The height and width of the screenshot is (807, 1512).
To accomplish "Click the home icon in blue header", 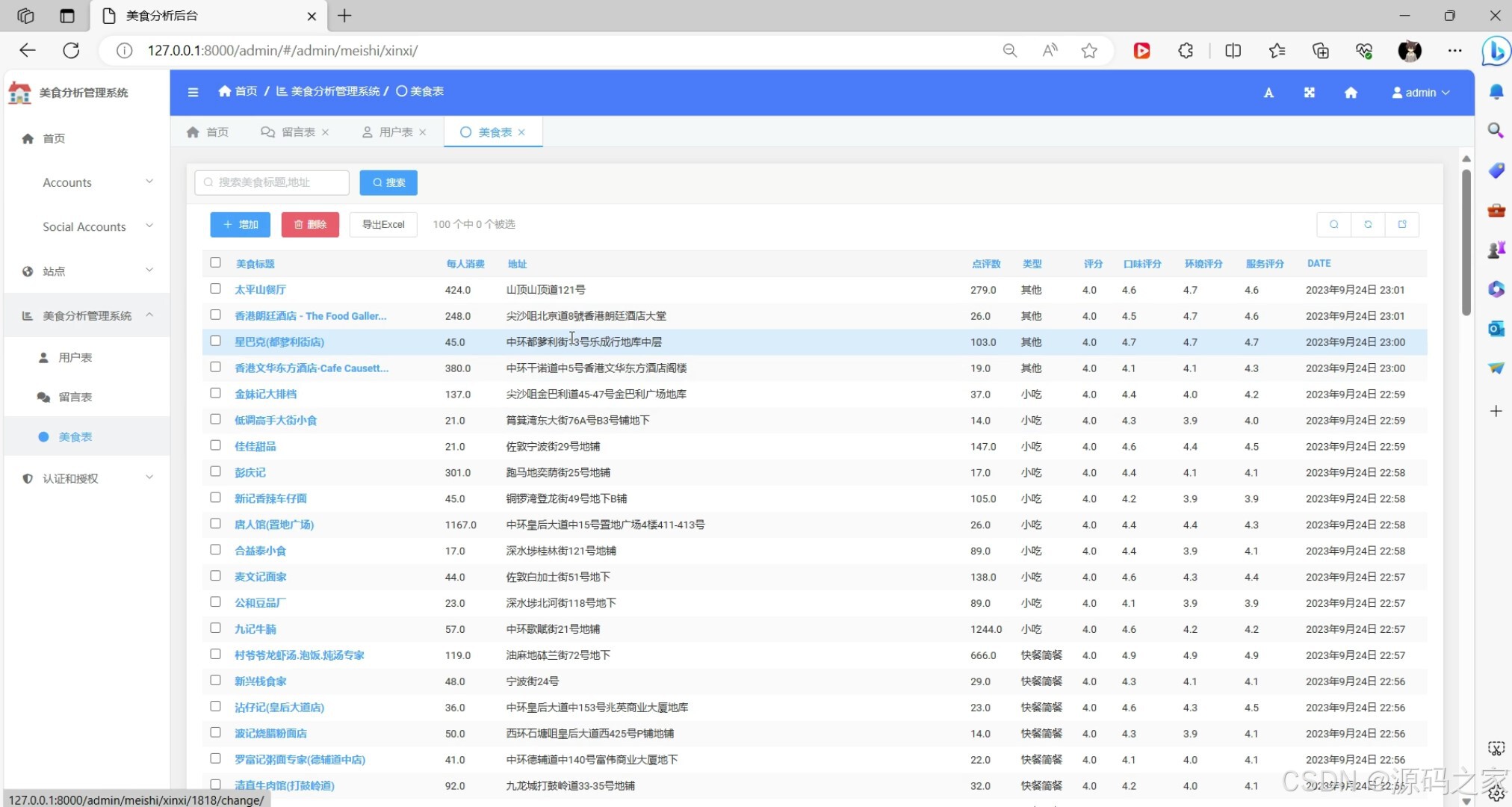I will [1351, 93].
